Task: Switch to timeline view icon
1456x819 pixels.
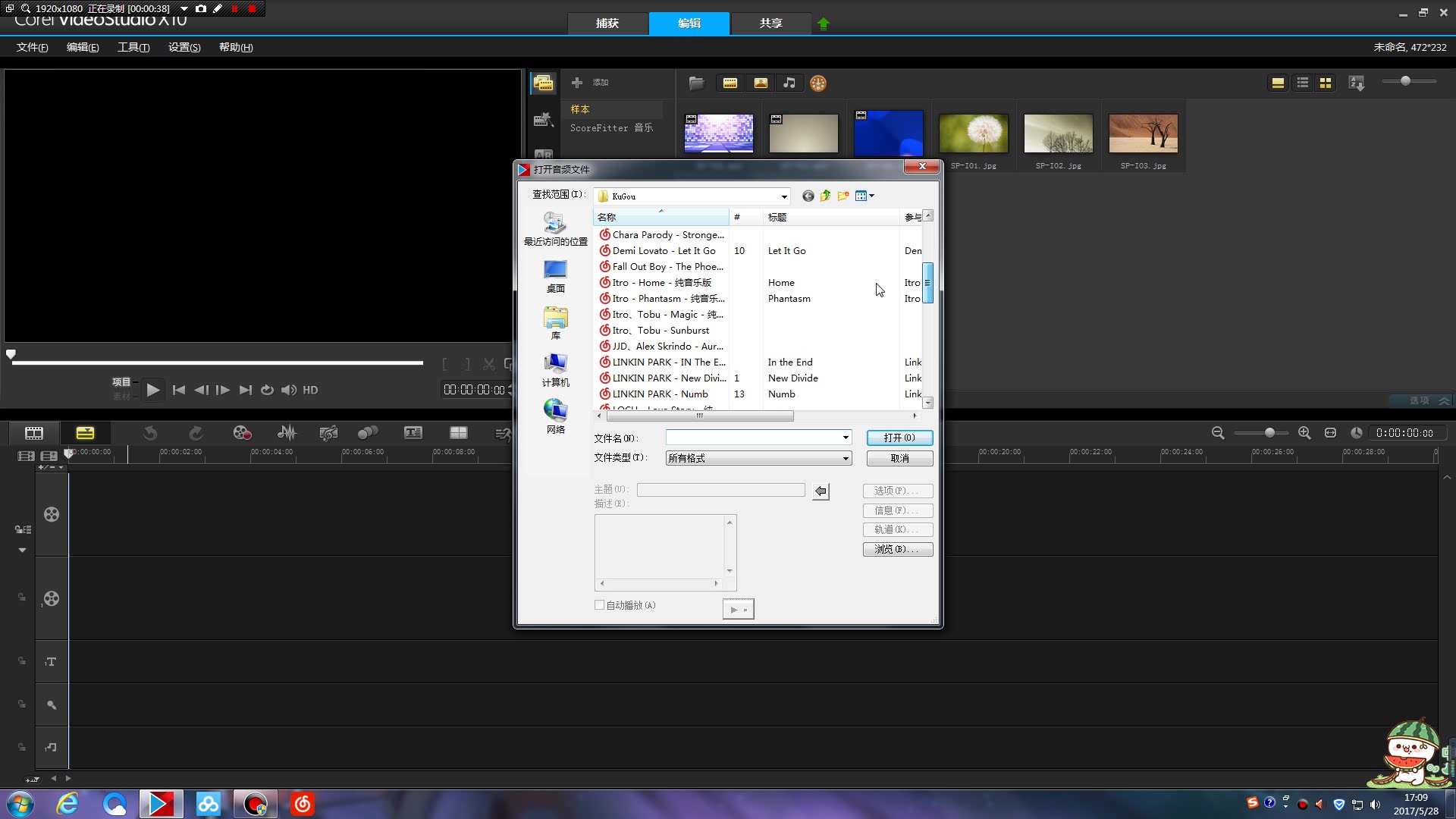Action: click(x=85, y=433)
